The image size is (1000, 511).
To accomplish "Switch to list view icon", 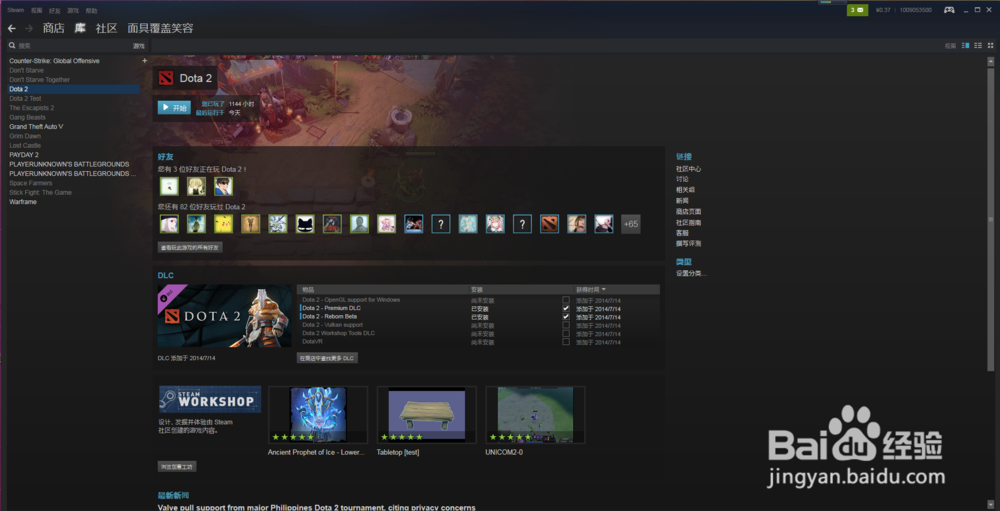I will [978, 45].
